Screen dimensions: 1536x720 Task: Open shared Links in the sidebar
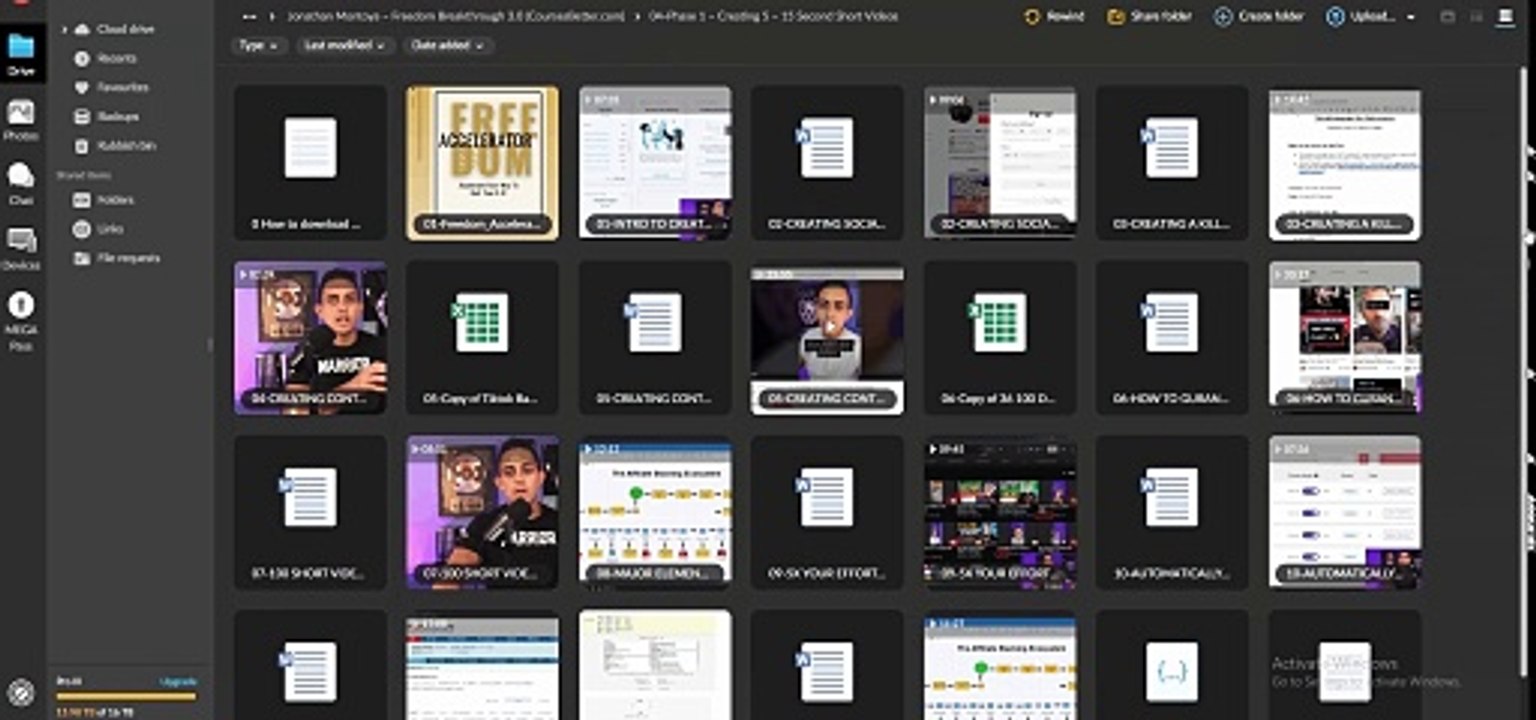pos(110,229)
